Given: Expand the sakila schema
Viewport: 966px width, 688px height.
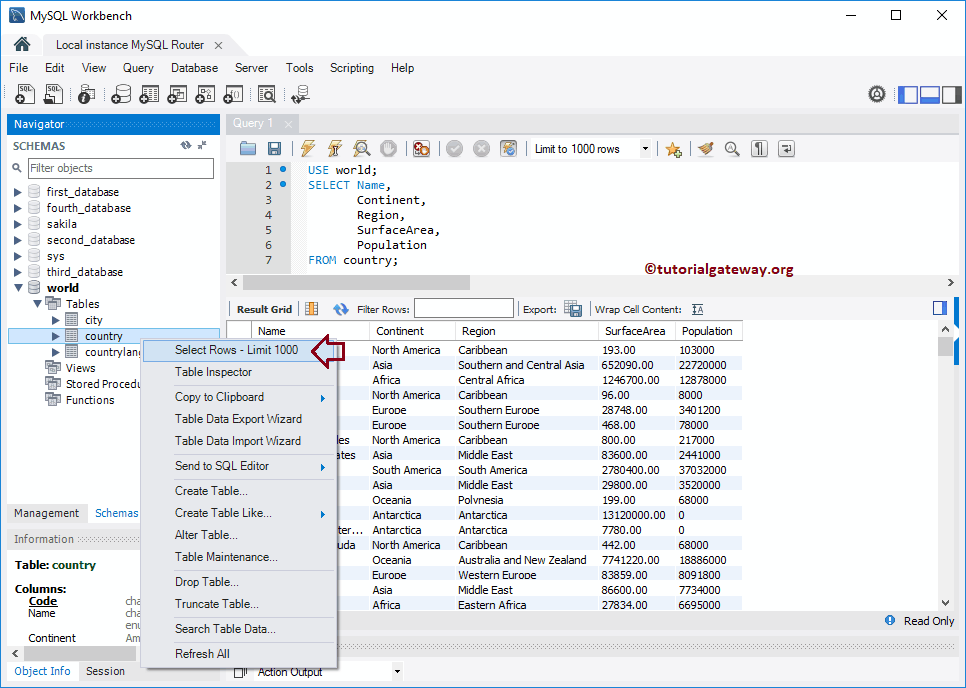Looking at the screenshot, I should pyautogui.click(x=16, y=223).
